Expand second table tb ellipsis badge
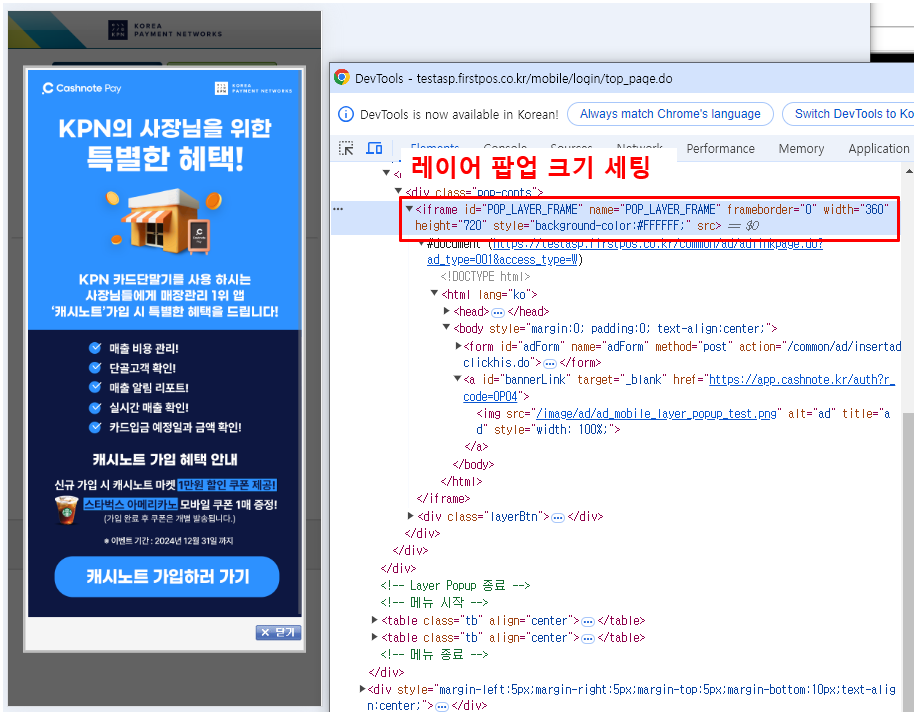The image size is (922, 717). (587, 639)
